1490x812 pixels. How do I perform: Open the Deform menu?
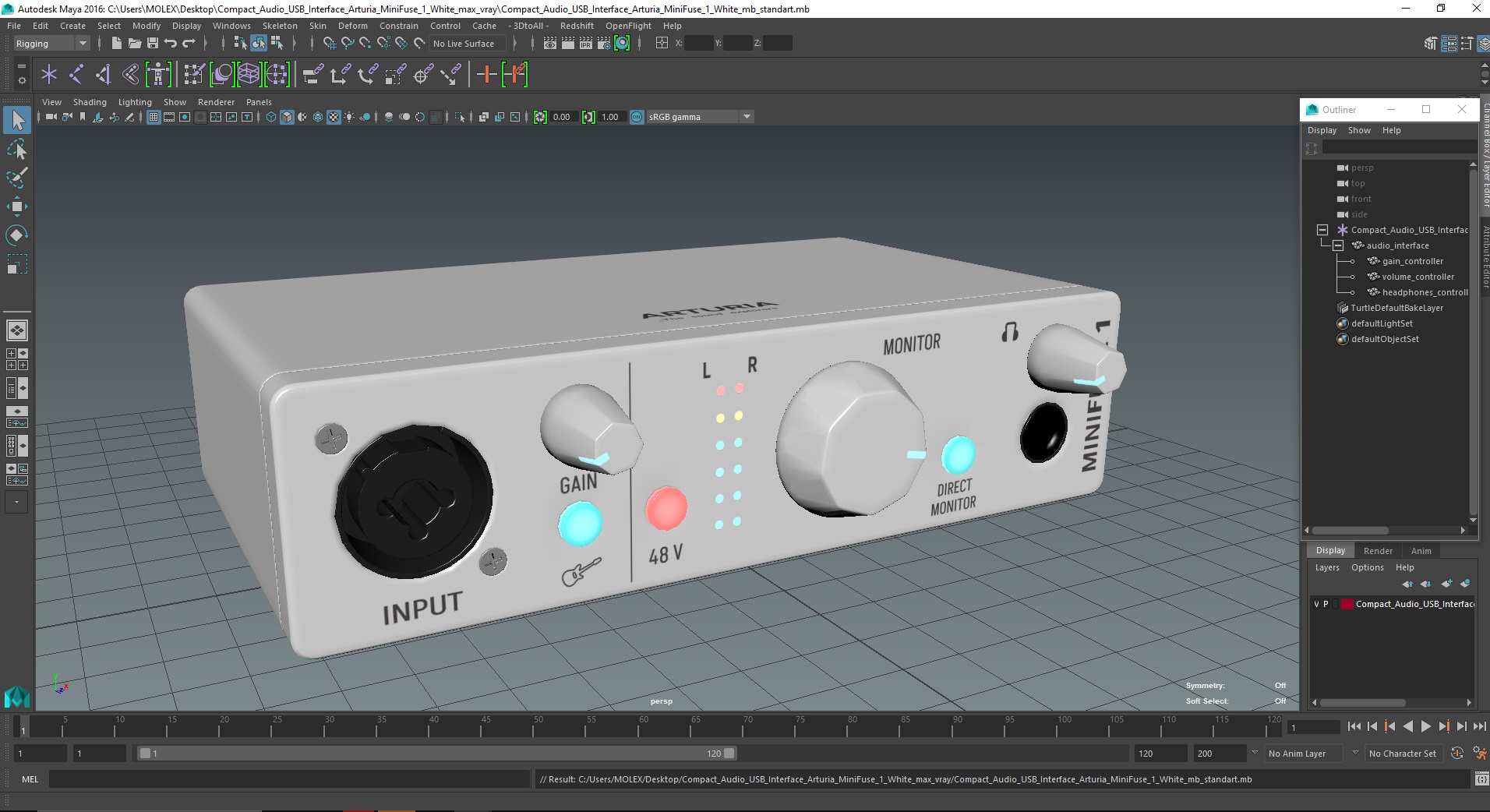pos(352,26)
